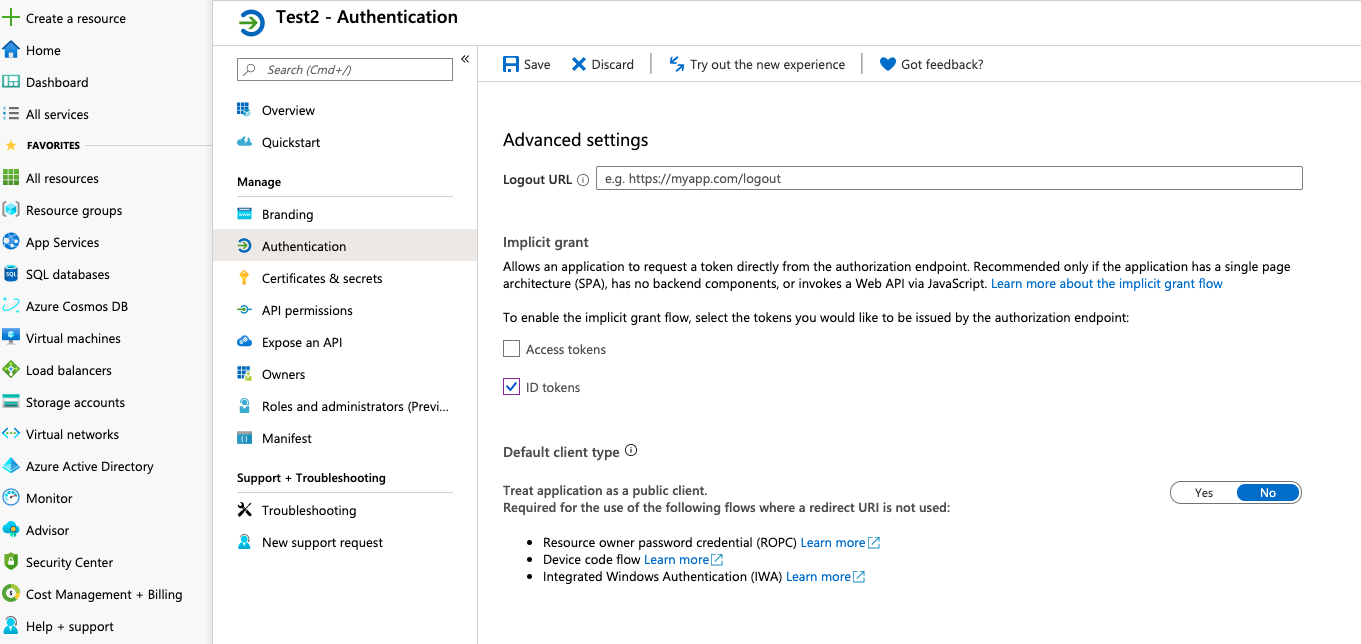Open Quickstart menu item
The image size is (1361, 644).
pos(345,142)
